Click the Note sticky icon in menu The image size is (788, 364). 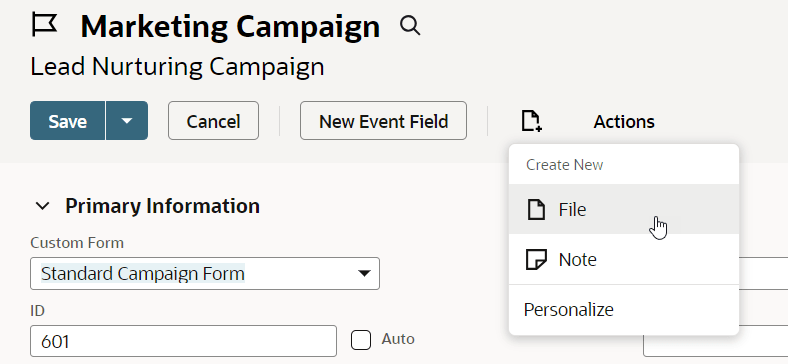point(536,259)
